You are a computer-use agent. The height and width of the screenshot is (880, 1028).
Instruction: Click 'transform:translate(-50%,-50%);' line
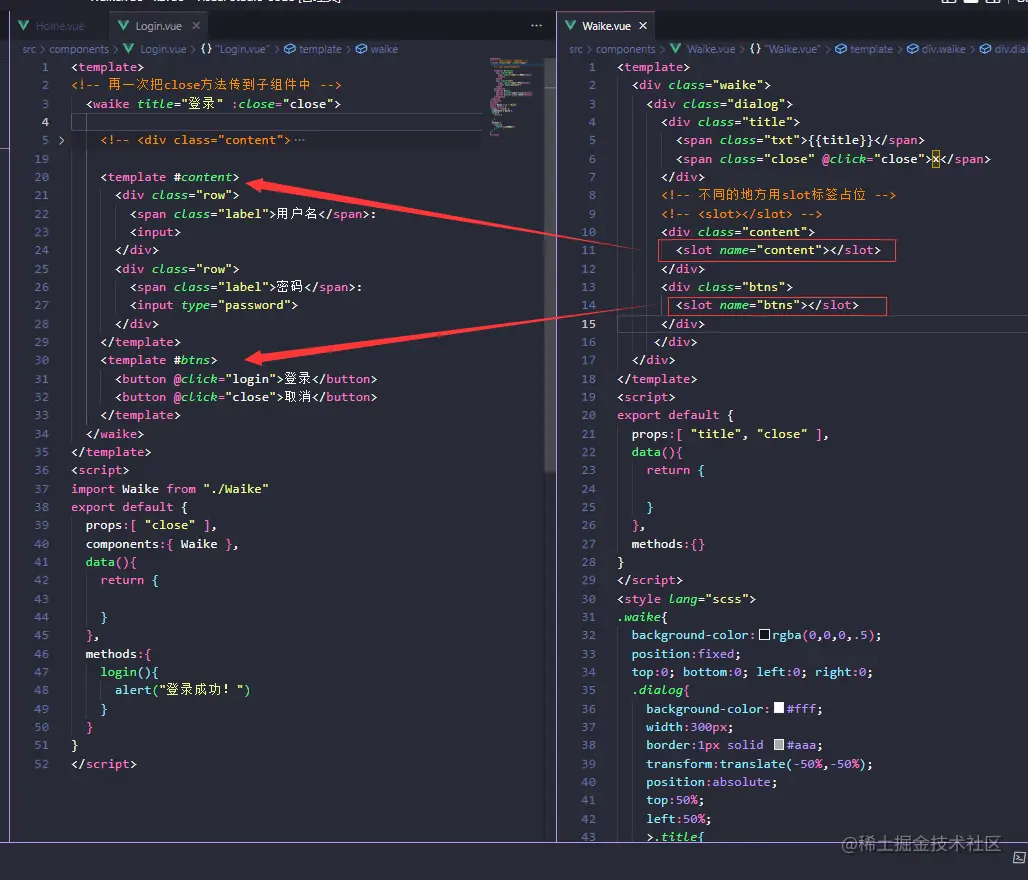[x=759, y=764]
